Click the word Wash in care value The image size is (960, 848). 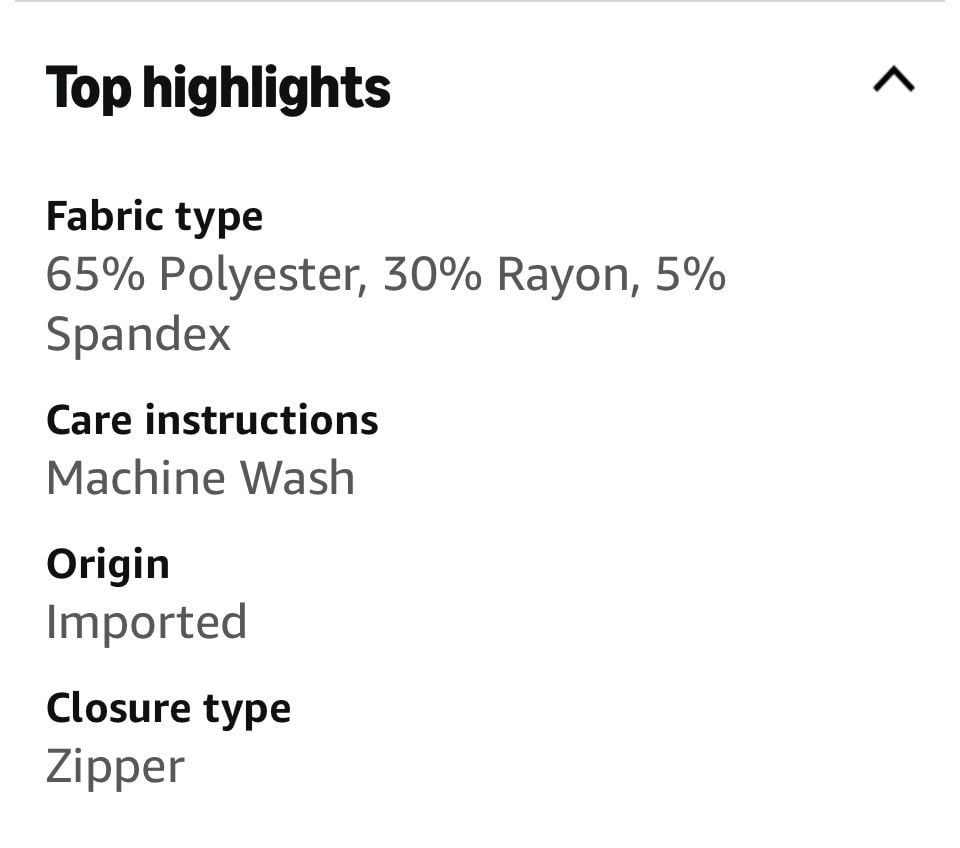click(x=297, y=478)
